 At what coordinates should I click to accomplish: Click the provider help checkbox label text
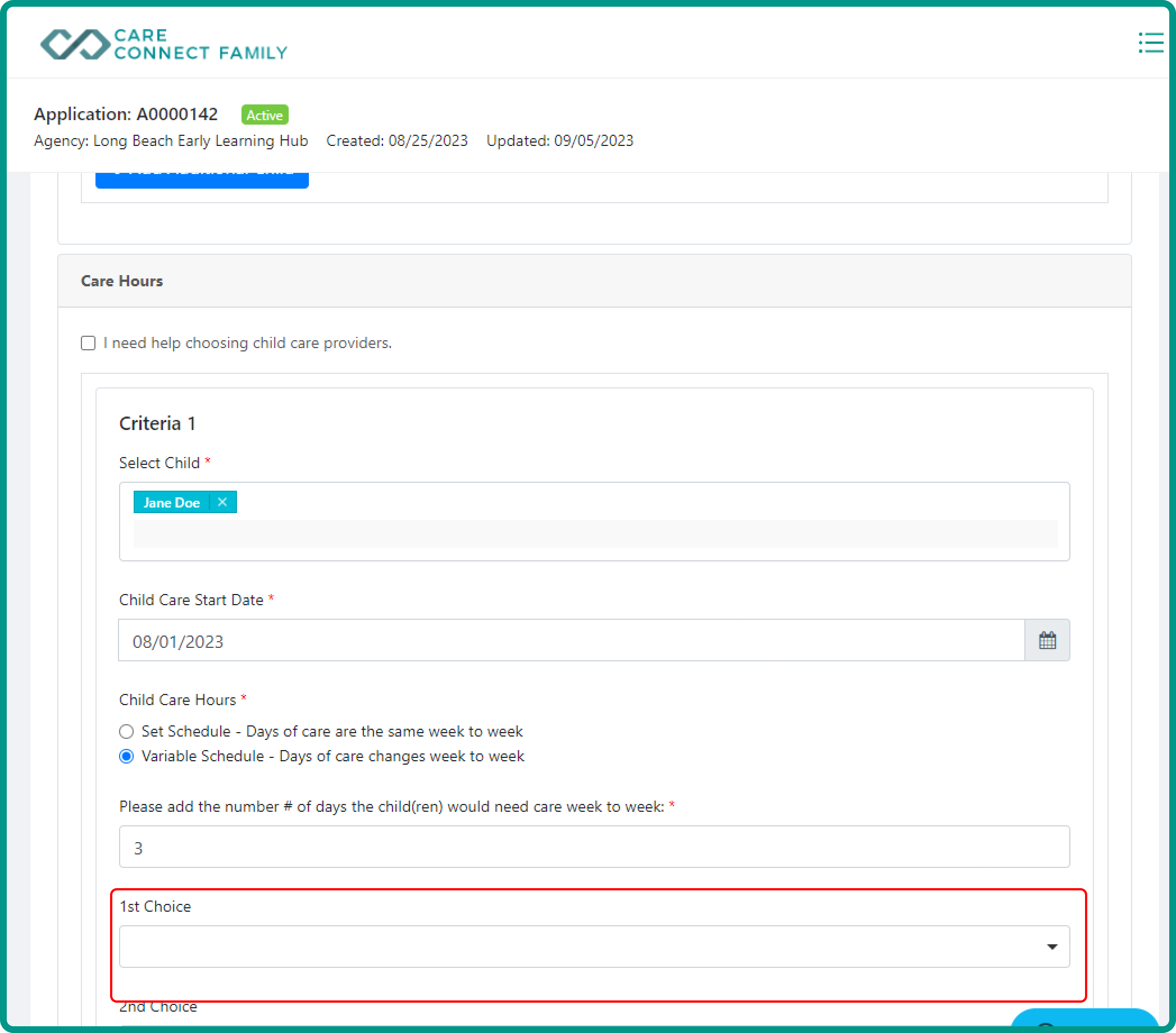click(x=248, y=344)
